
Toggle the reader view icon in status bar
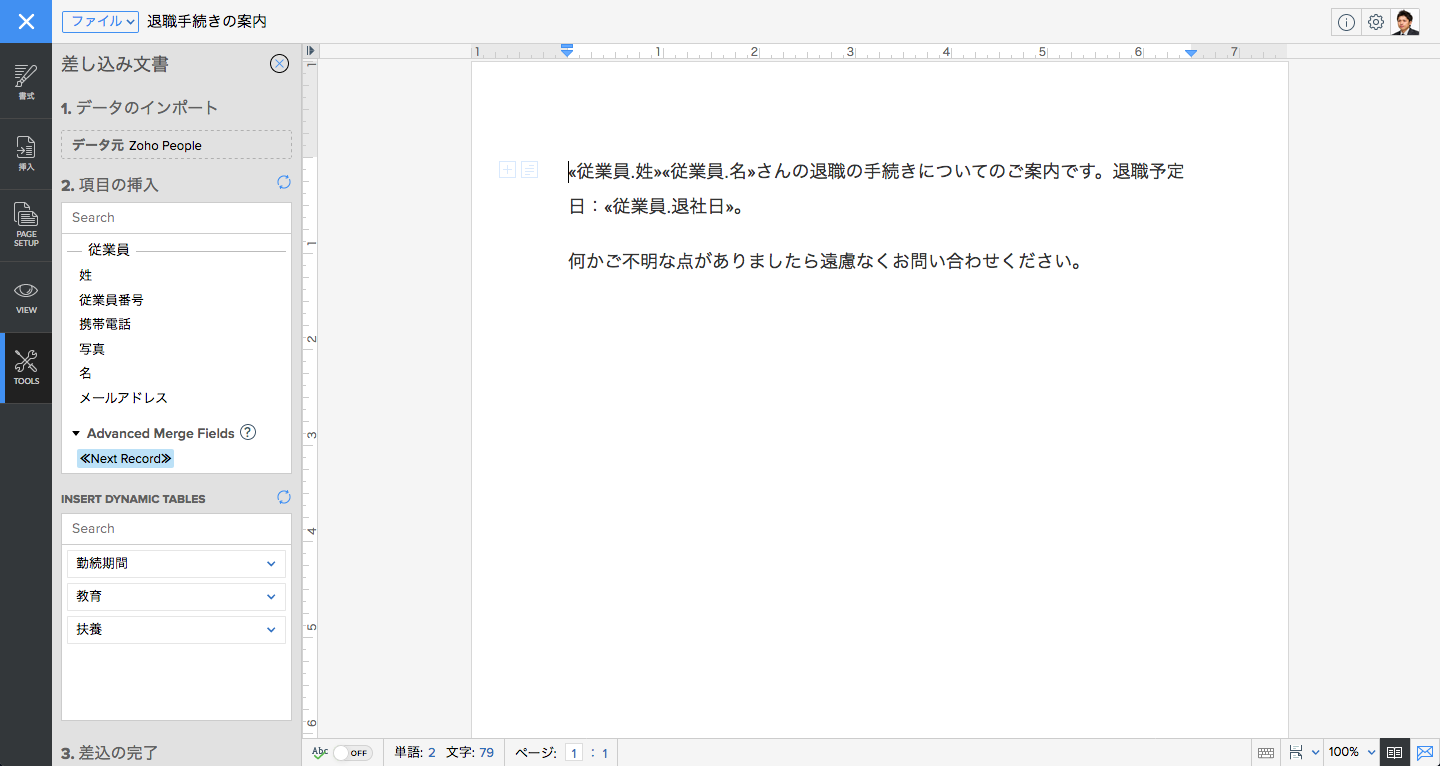1394,752
